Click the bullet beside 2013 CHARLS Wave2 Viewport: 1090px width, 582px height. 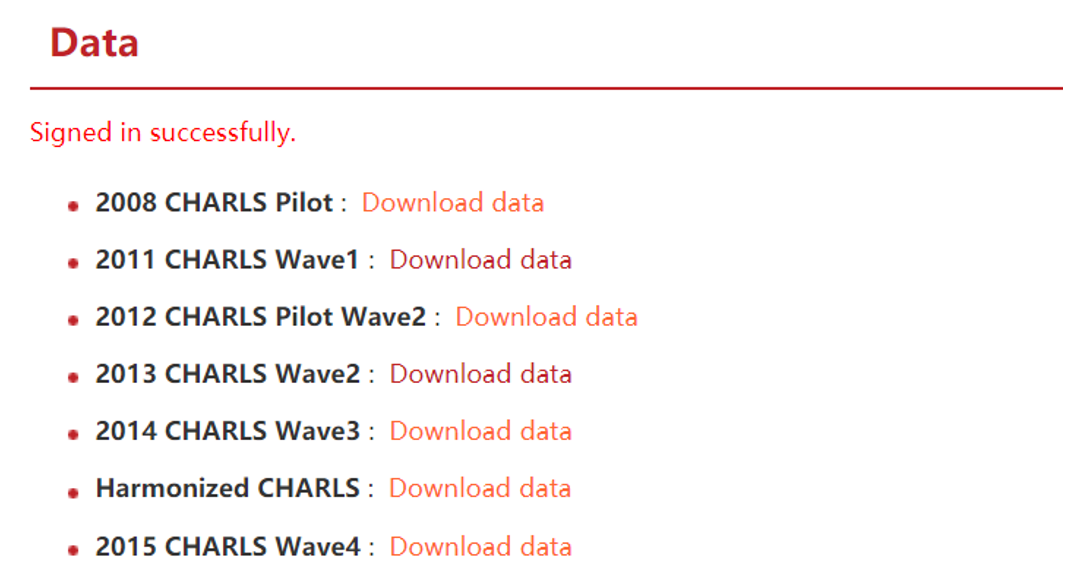pyautogui.click(x=73, y=377)
